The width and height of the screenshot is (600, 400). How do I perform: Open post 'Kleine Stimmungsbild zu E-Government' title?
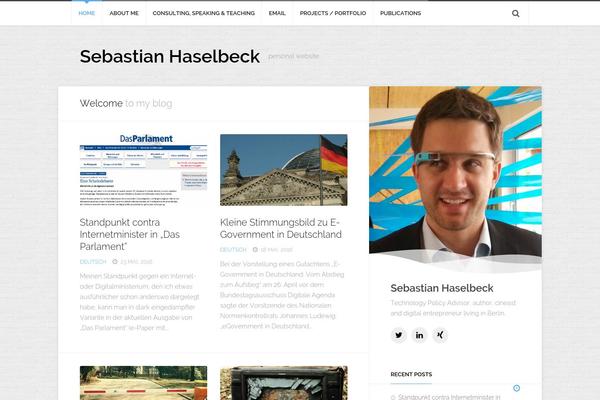(x=281, y=228)
